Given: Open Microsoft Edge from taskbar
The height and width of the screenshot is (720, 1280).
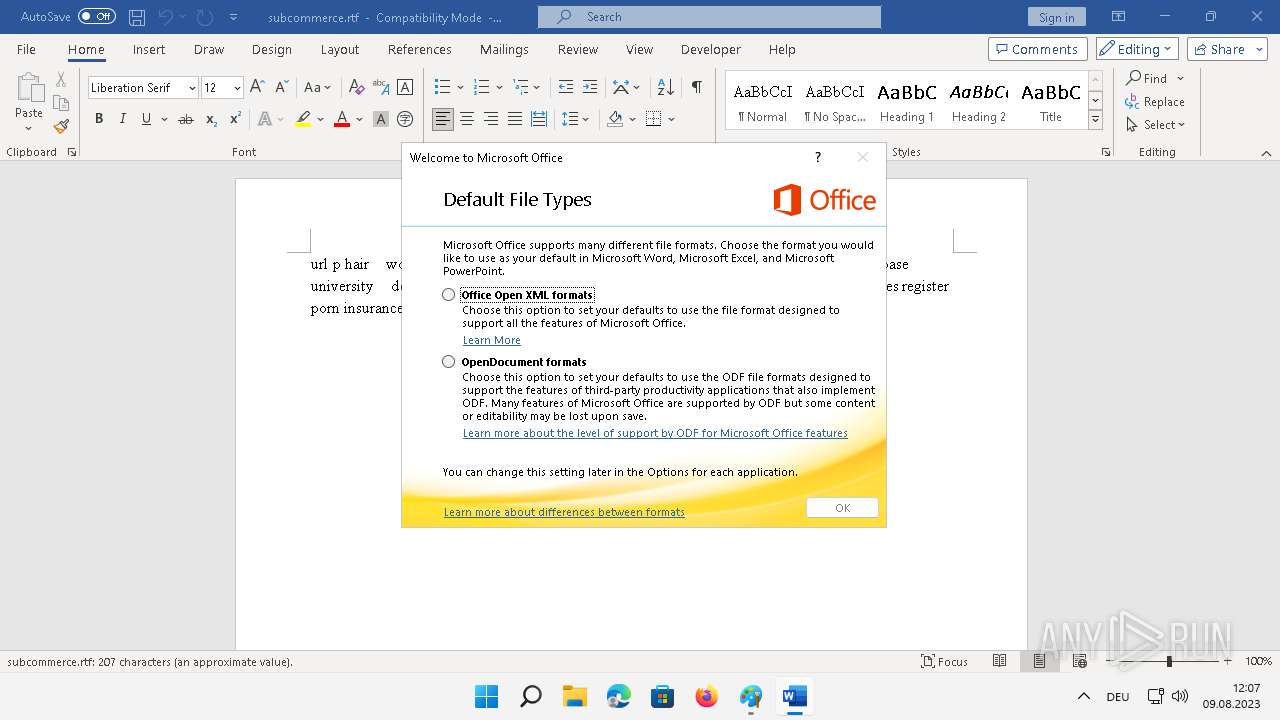Looking at the screenshot, I should point(618,696).
